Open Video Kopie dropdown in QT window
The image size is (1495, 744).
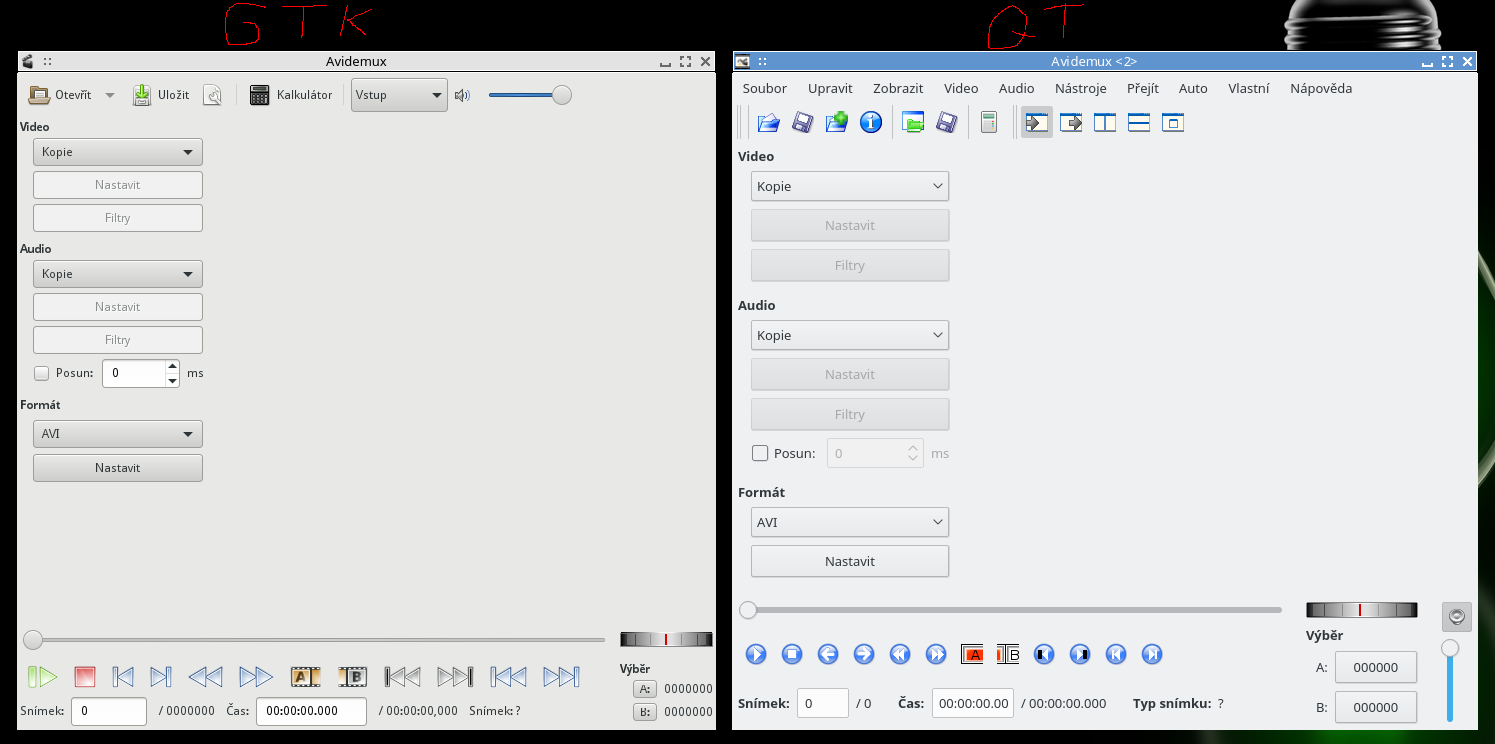click(850, 186)
